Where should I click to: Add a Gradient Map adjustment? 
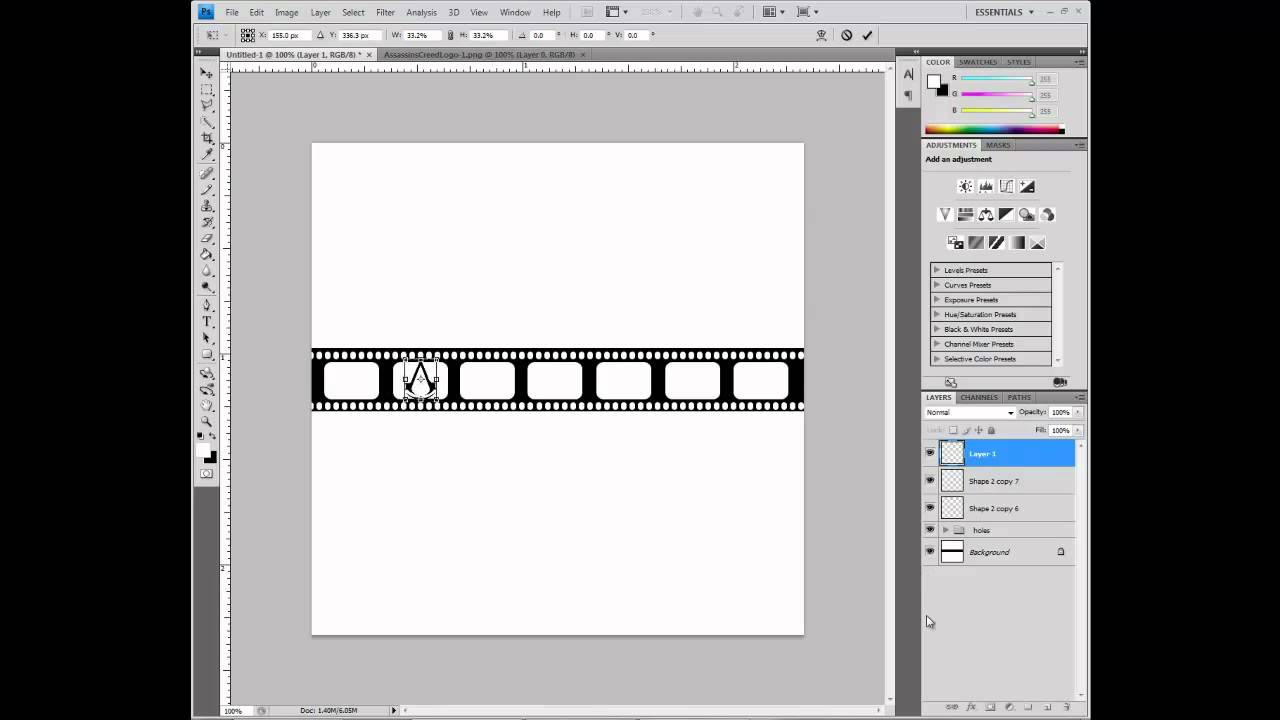tap(1017, 243)
